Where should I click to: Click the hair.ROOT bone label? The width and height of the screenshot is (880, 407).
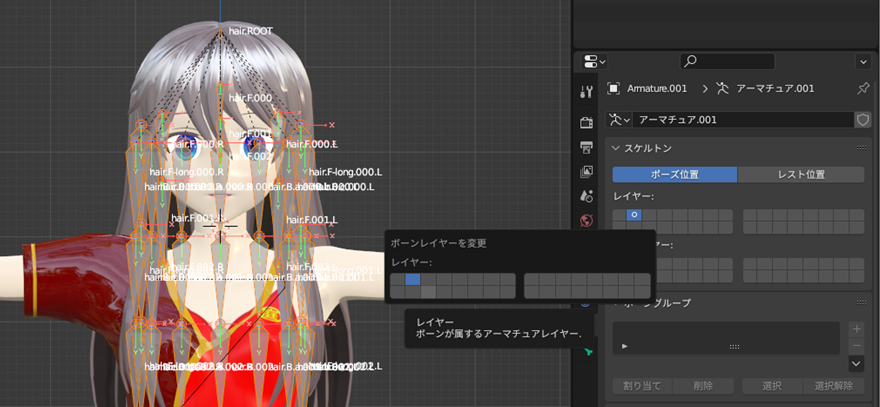[250, 31]
